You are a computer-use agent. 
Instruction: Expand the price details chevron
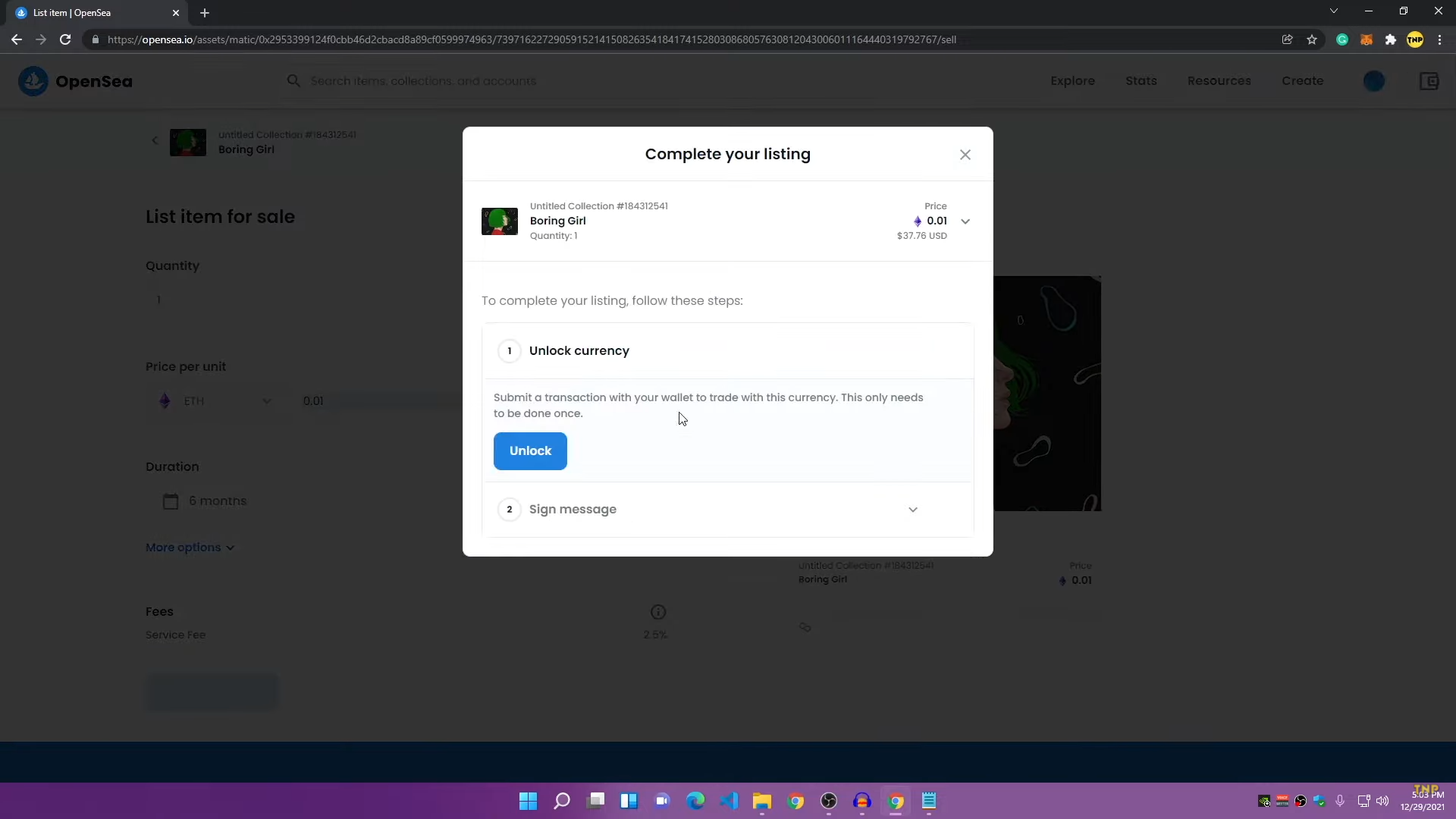click(965, 221)
